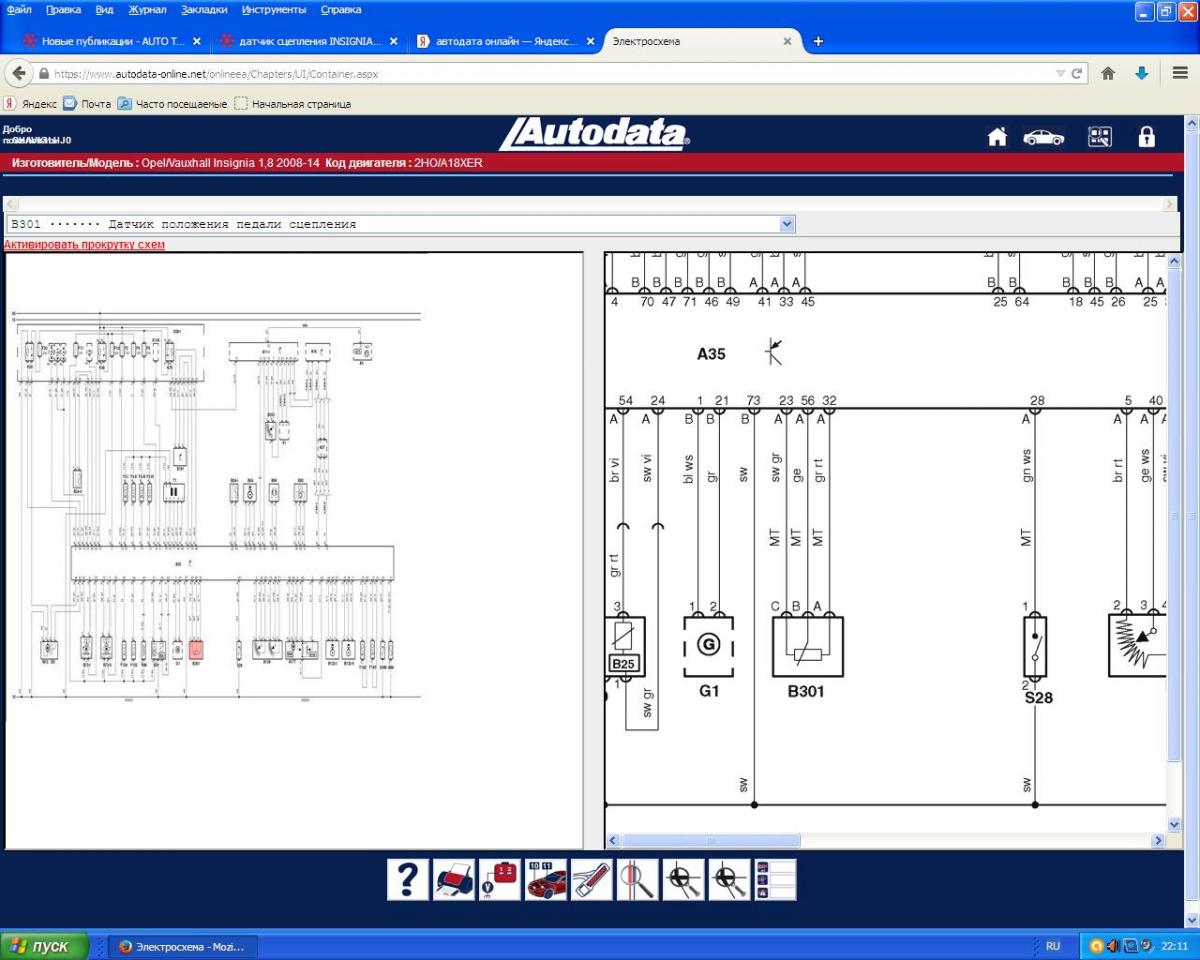Screen dimensions: 1200x960
Task: Open the battery and voltmeter icon
Action: click(x=500, y=879)
